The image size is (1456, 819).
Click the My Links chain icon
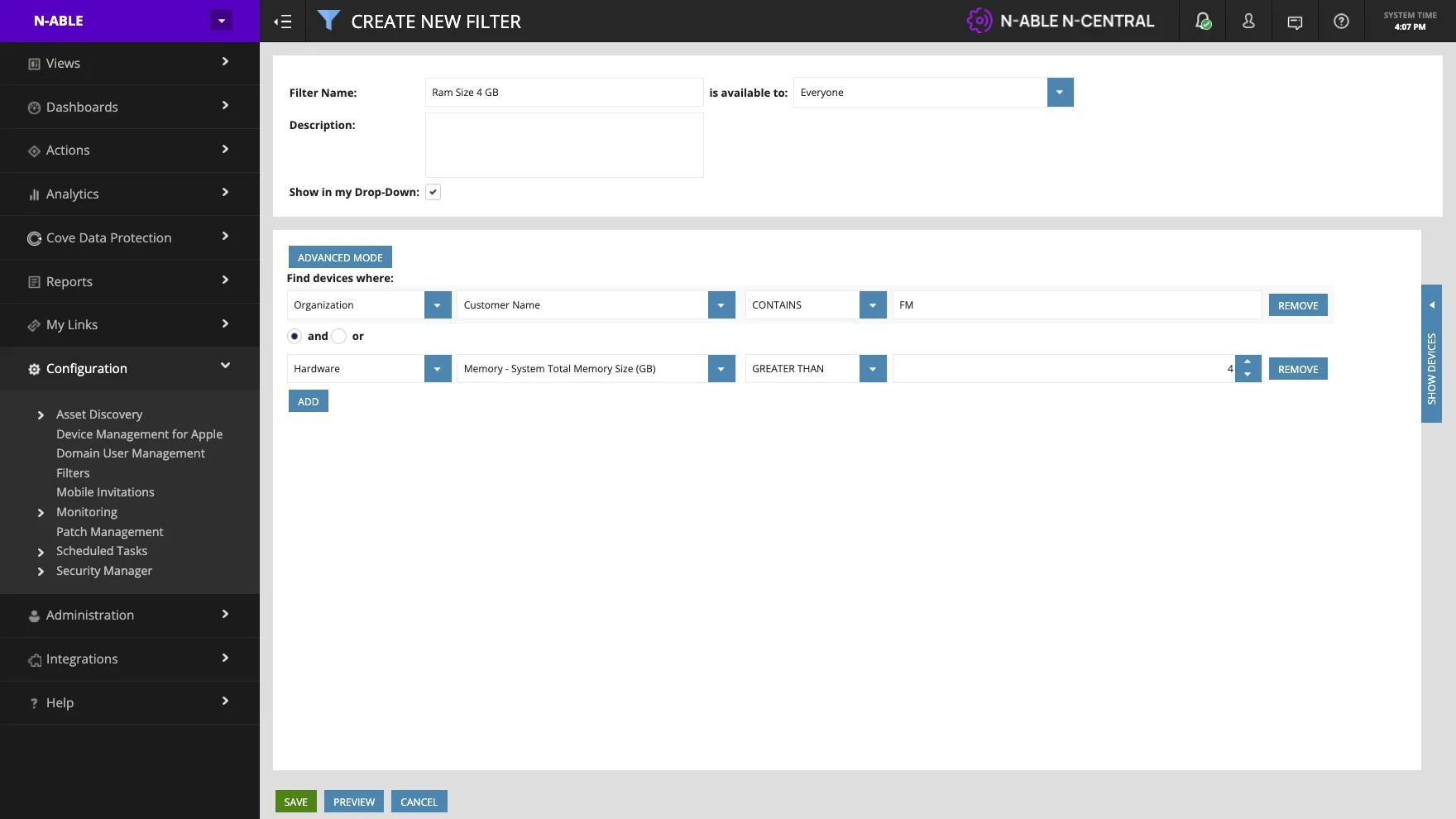click(x=34, y=325)
